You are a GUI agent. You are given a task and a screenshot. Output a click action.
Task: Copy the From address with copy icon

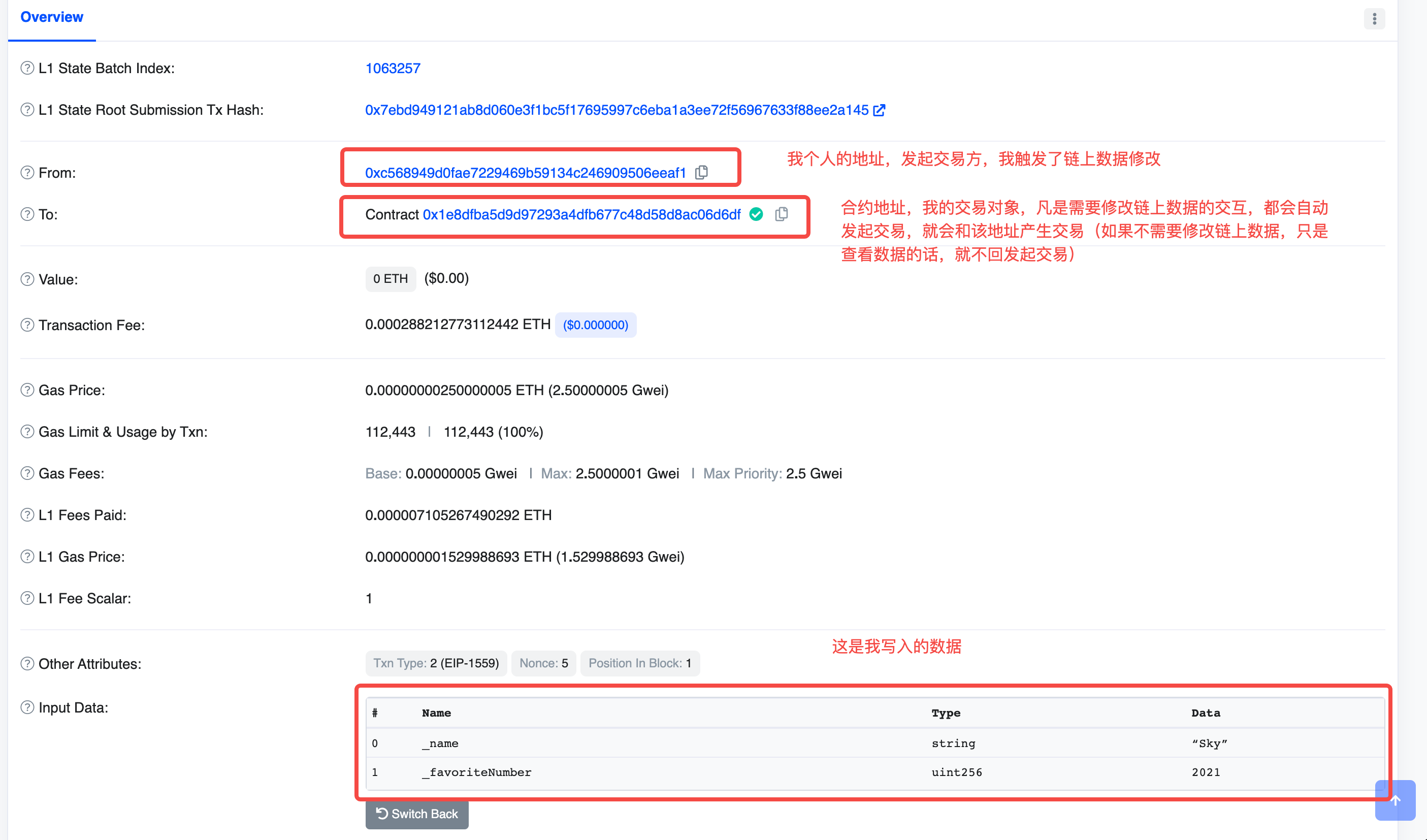click(702, 172)
